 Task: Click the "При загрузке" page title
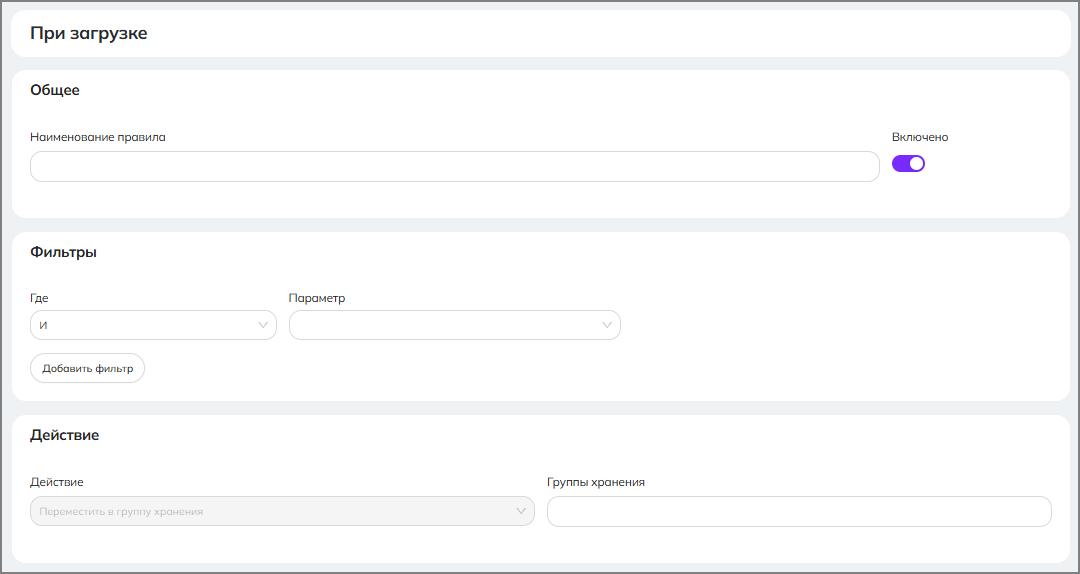[89, 33]
